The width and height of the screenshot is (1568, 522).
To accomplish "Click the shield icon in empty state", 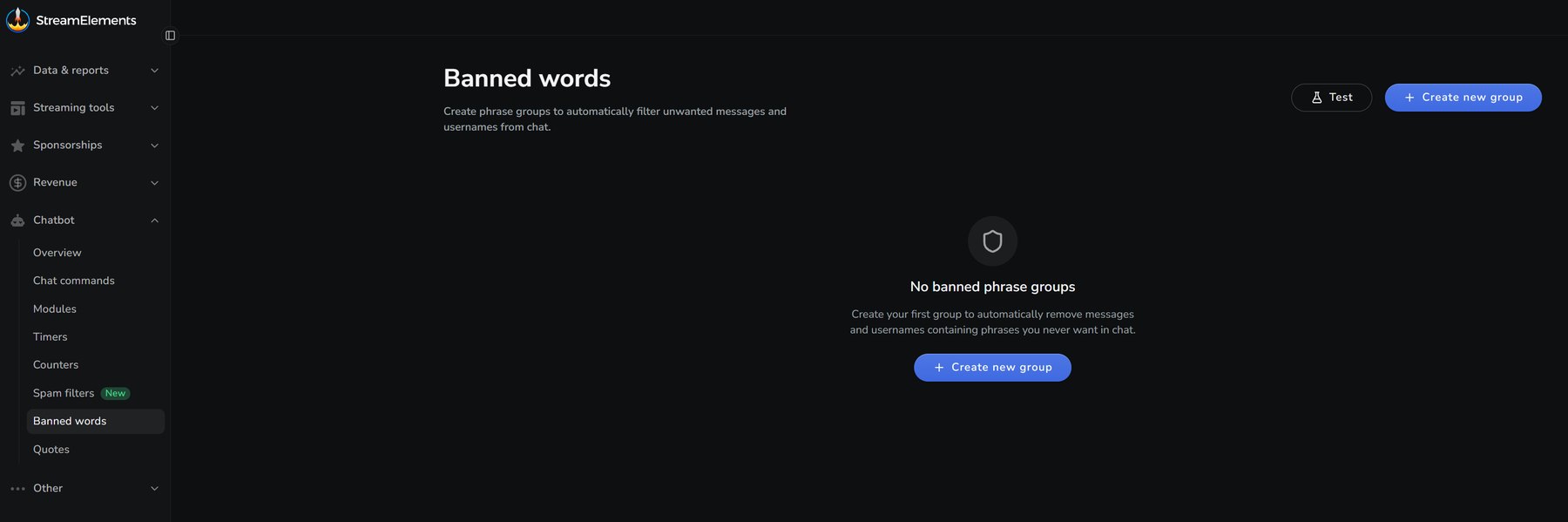I will [x=992, y=241].
